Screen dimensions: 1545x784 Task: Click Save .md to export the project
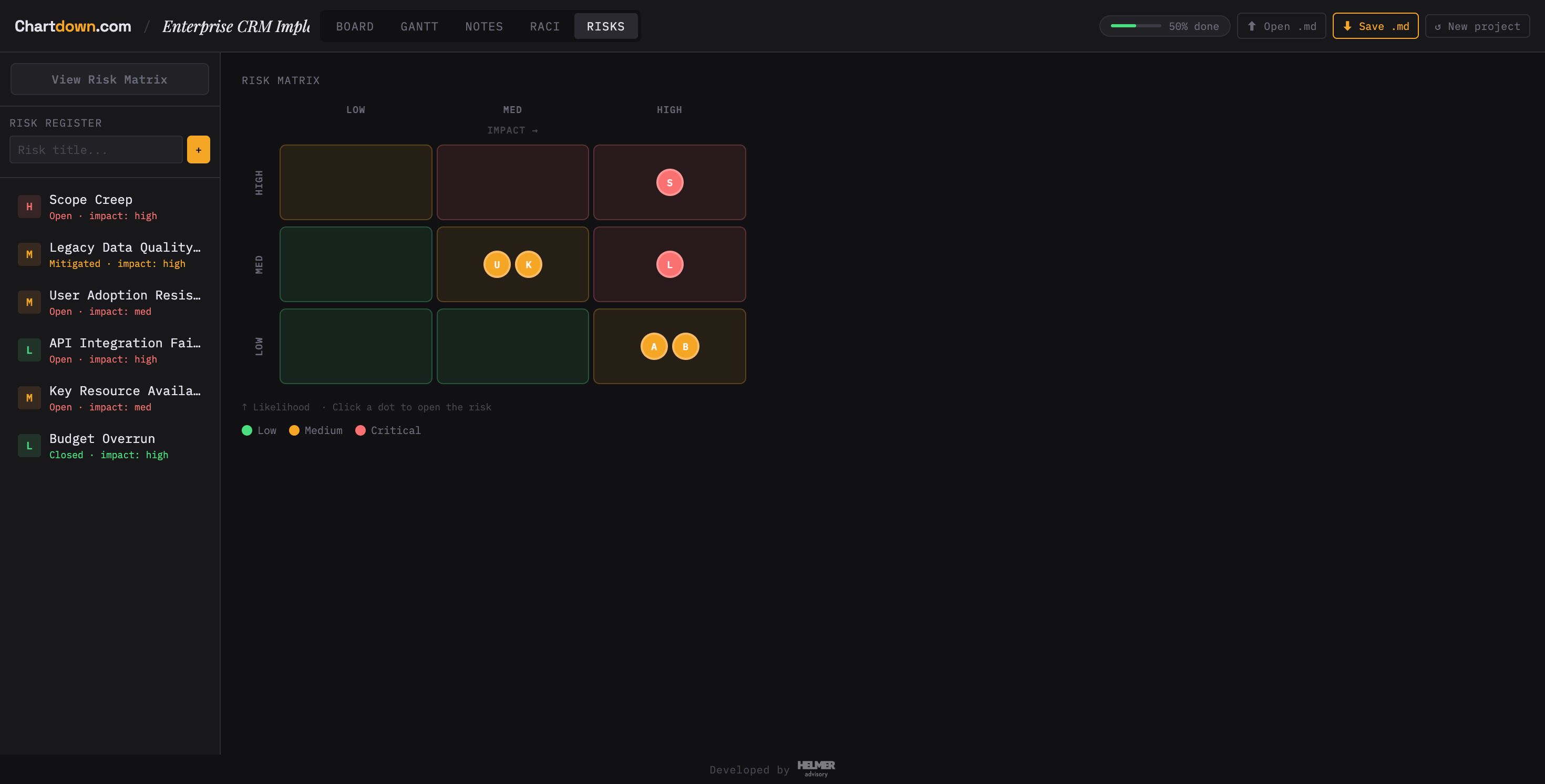click(1375, 26)
